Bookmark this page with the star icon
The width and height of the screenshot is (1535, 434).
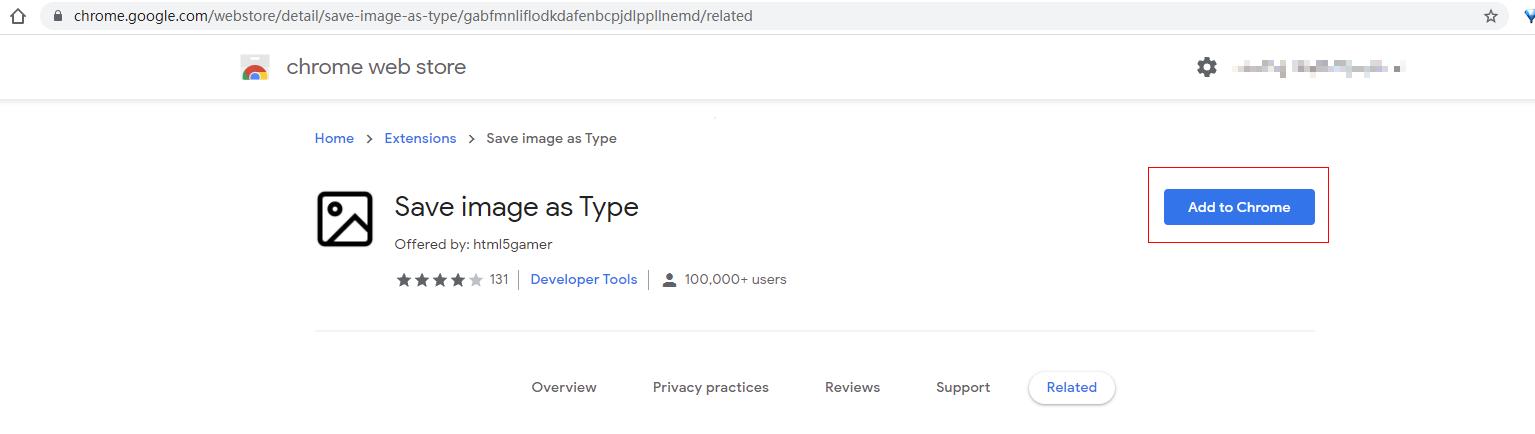pos(1491,16)
